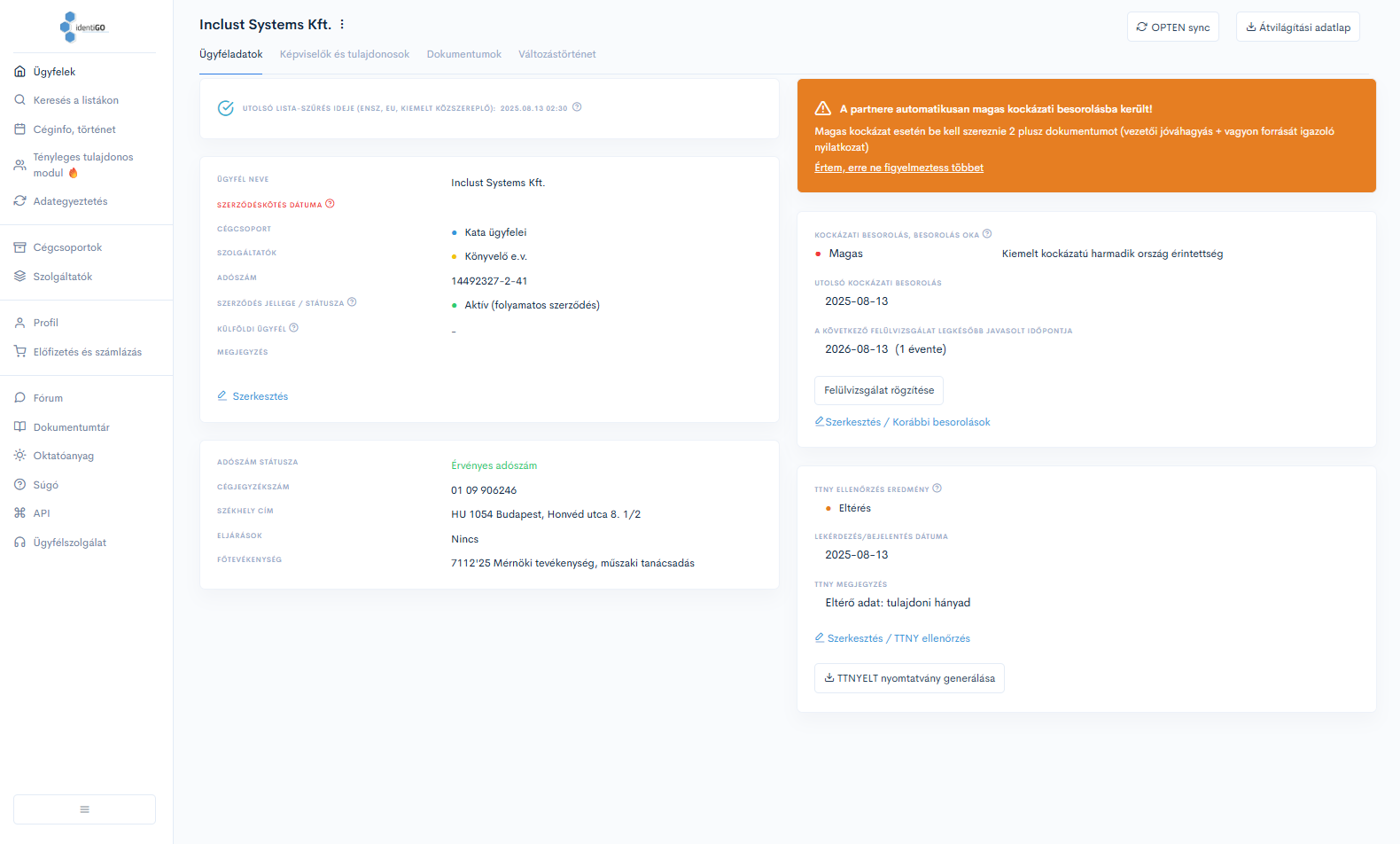
Task: Click help icon beside TTNY ellenőrzés eredmény
Action: [937, 488]
